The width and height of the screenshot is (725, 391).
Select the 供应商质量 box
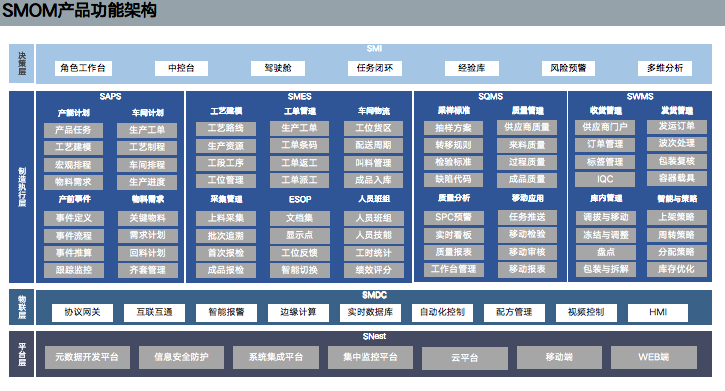[x=527, y=127]
